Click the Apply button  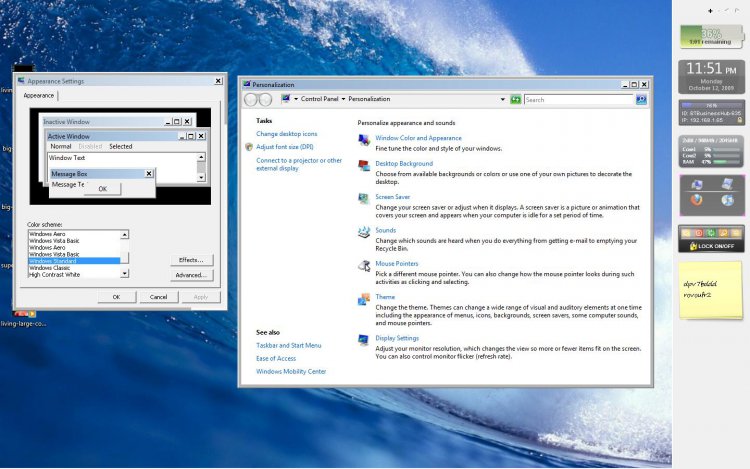click(x=201, y=297)
